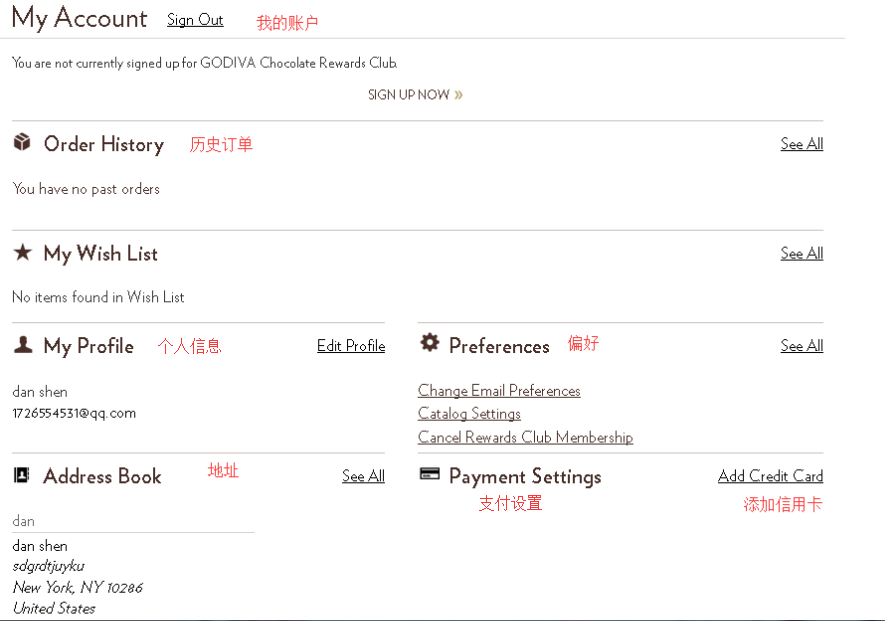This screenshot has width=885, height=621.
Task: Open Change Email Preferences
Action: tap(499, 391)
